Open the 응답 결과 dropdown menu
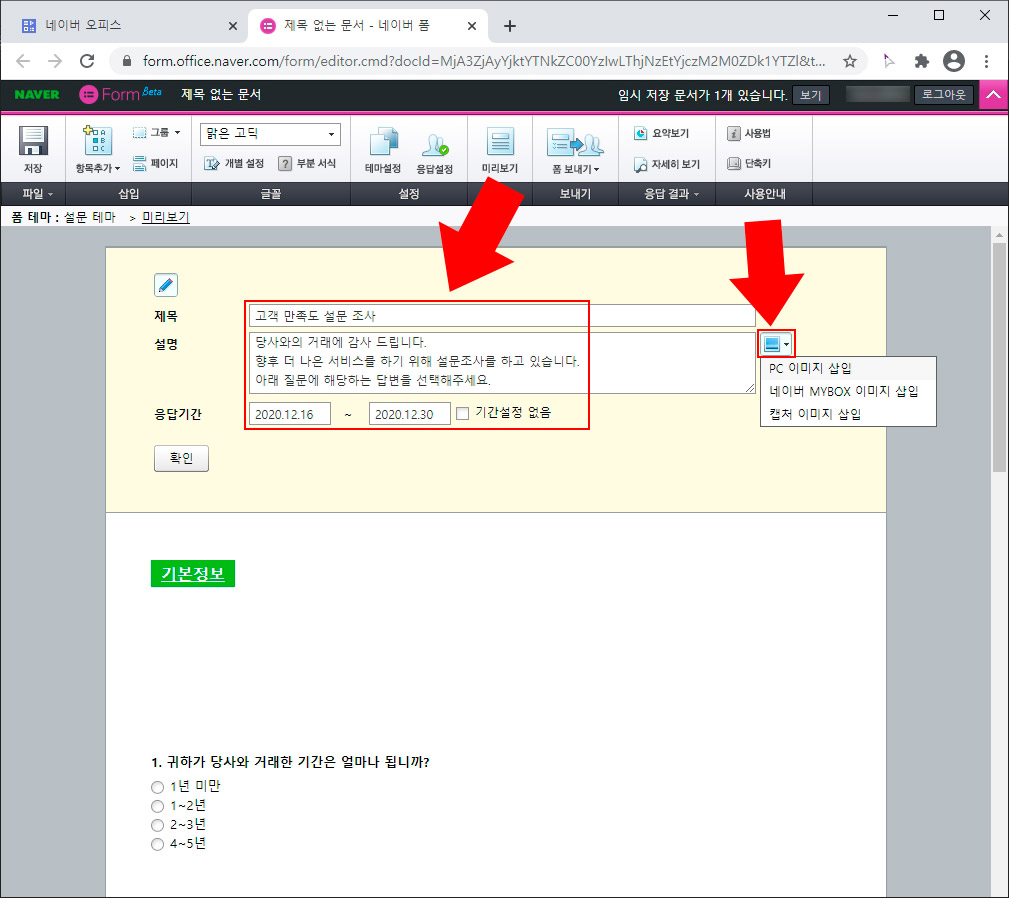The height and width of the screenshot is (898, 1009). point(668,194)
